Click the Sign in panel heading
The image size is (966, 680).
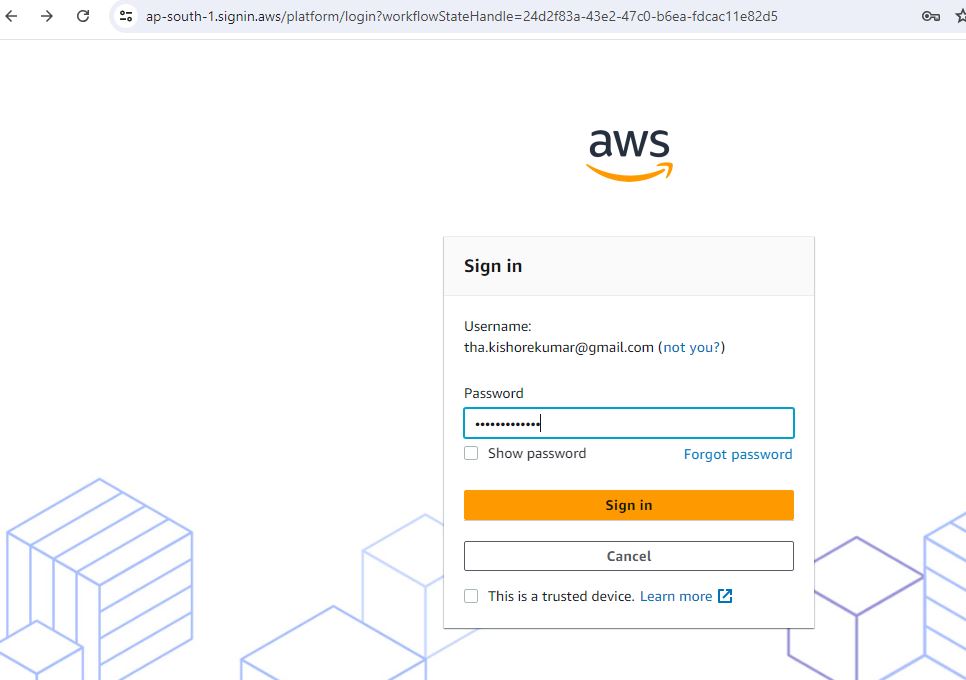[493, 266]
